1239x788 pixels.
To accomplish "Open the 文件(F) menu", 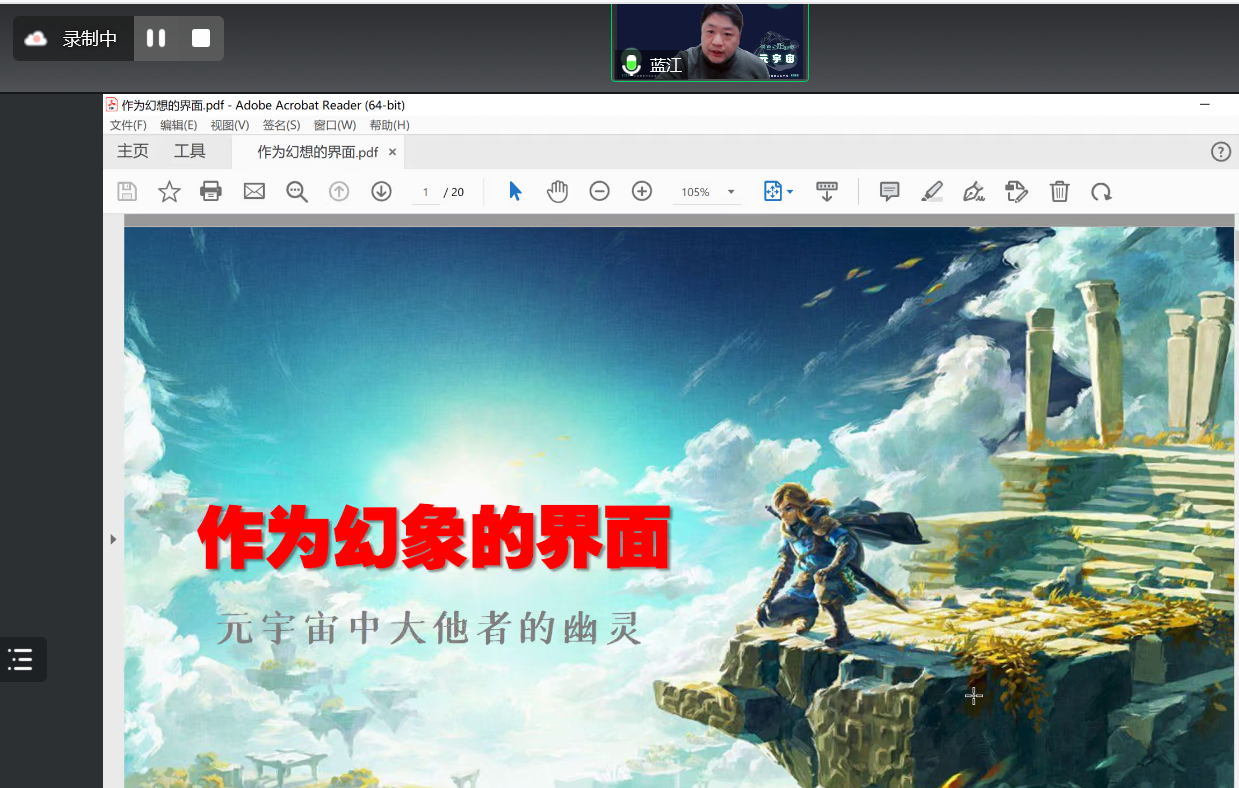I will 128,125.
